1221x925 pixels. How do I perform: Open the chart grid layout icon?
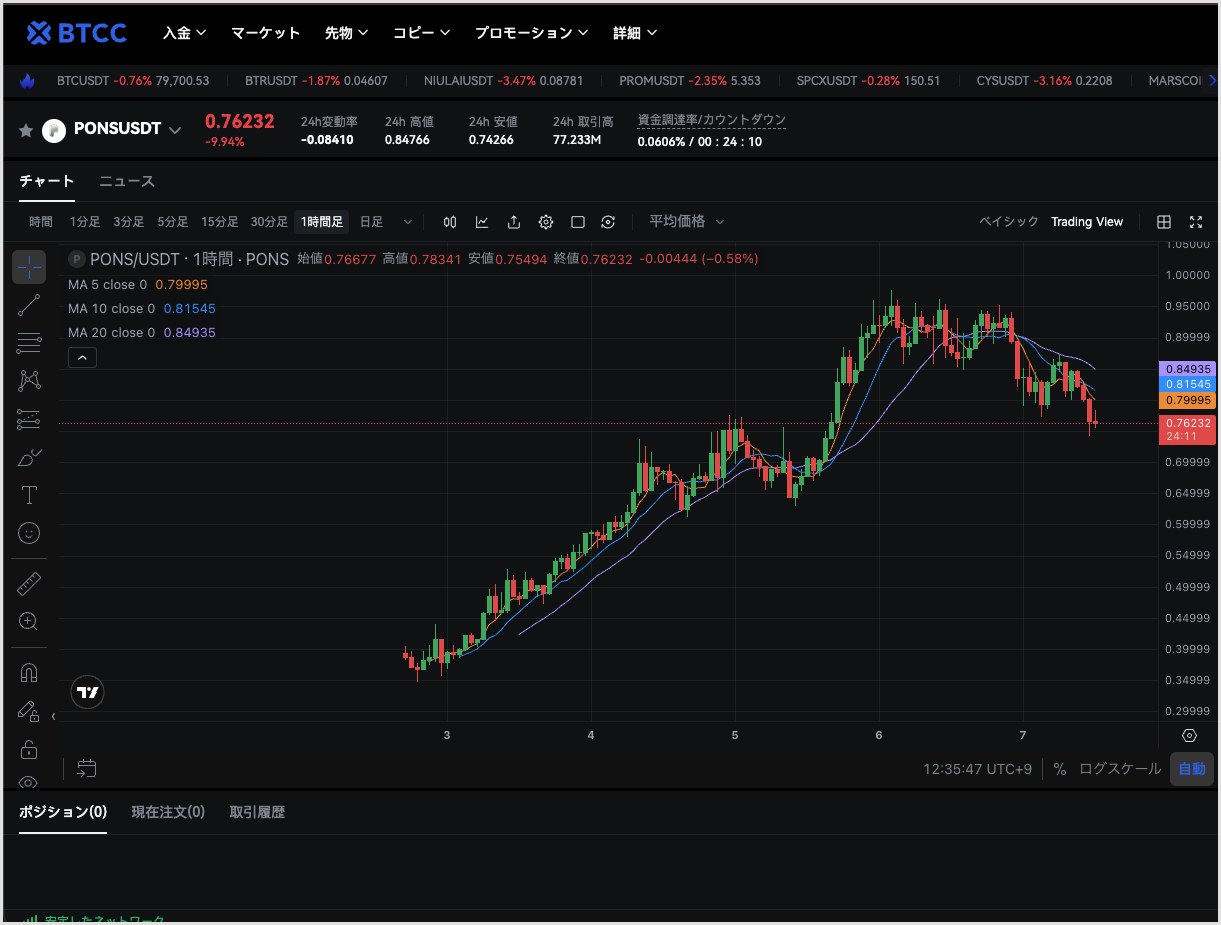1164,222
